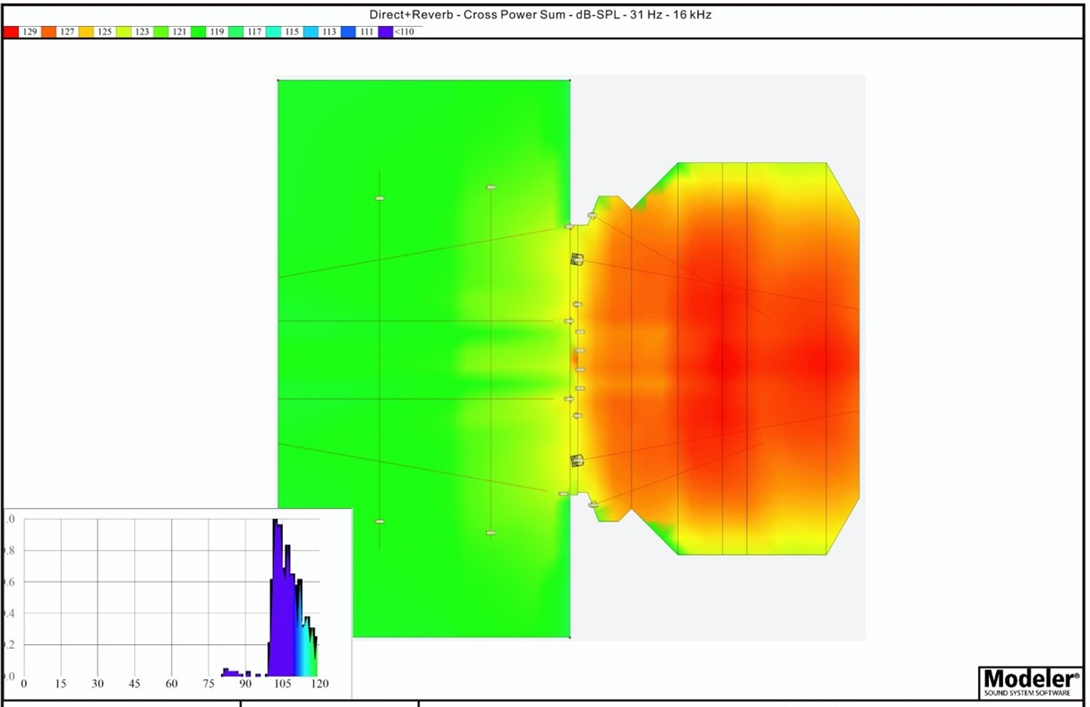Image resolution: width=1090 pixels, height=707 pixels.
Task: Click the top-left speaker in green area
Action: [x=380, y=199]
